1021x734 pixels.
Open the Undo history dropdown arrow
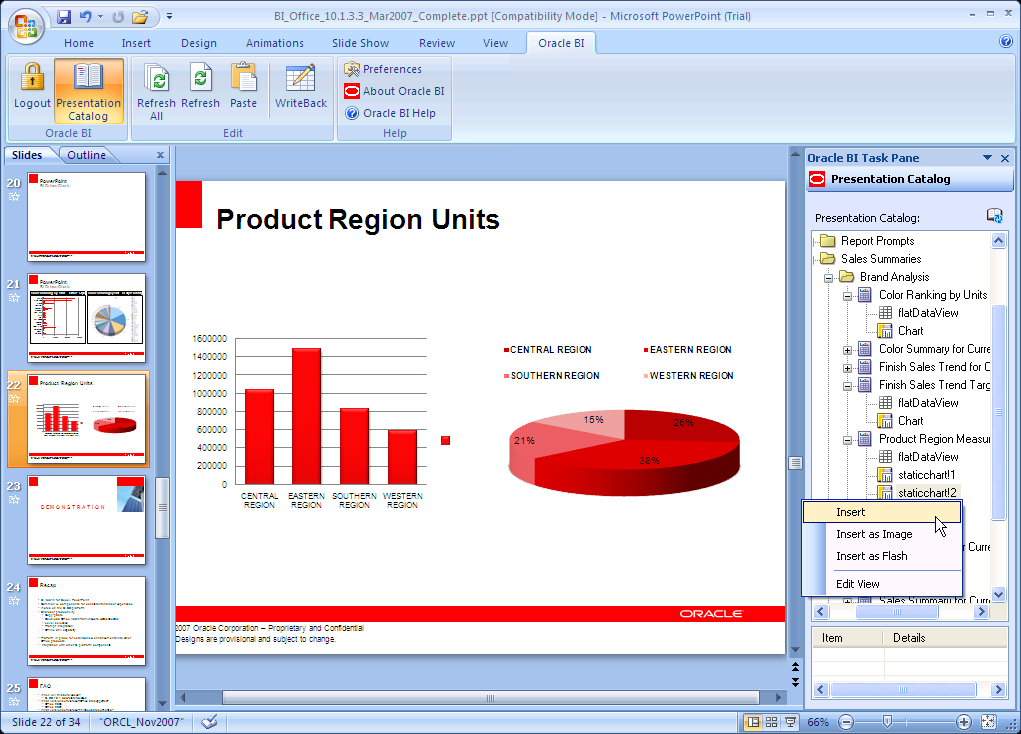pos(100,17)
